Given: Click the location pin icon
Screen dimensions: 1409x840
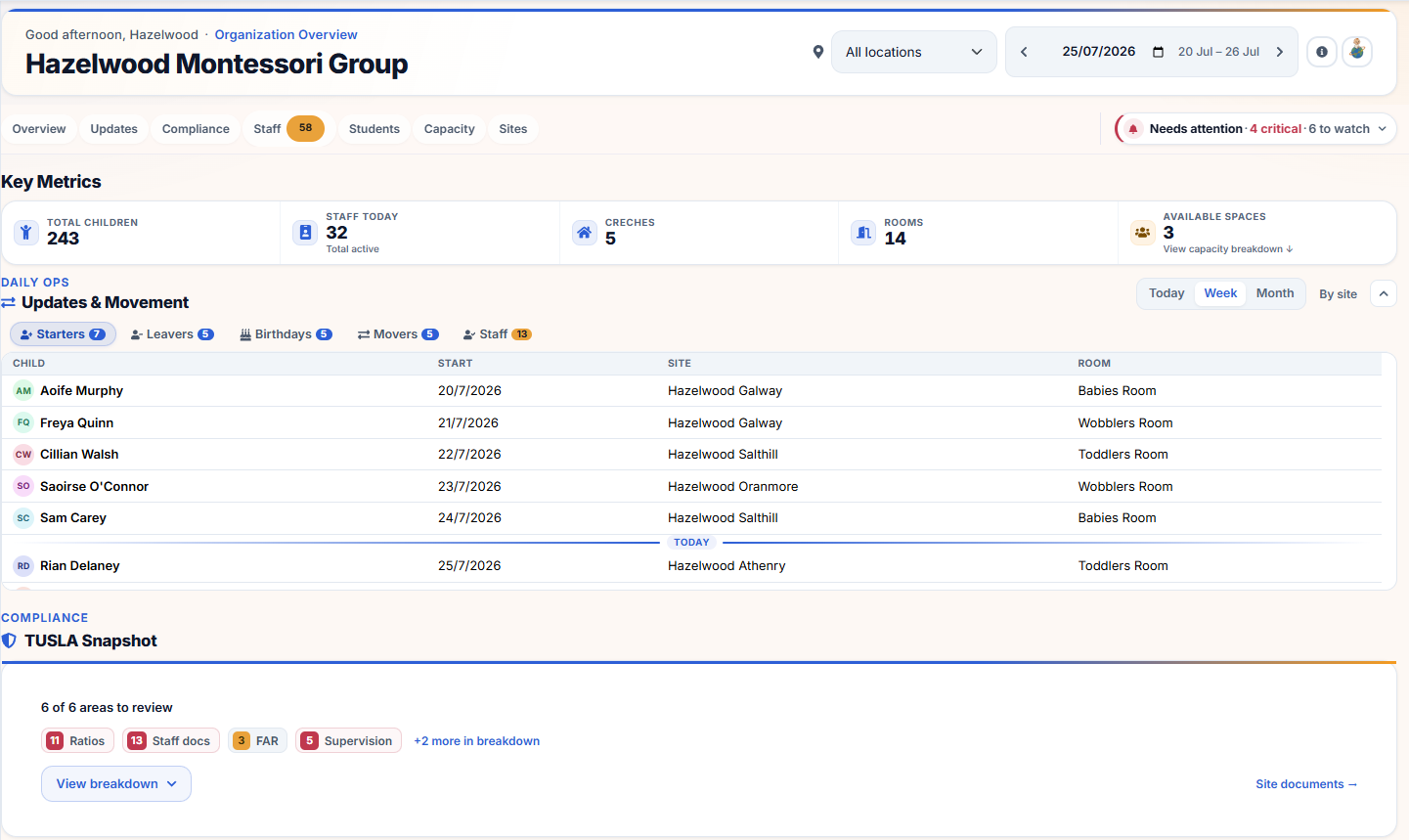Looking at the screenshot, I should [x=818, y=52].
